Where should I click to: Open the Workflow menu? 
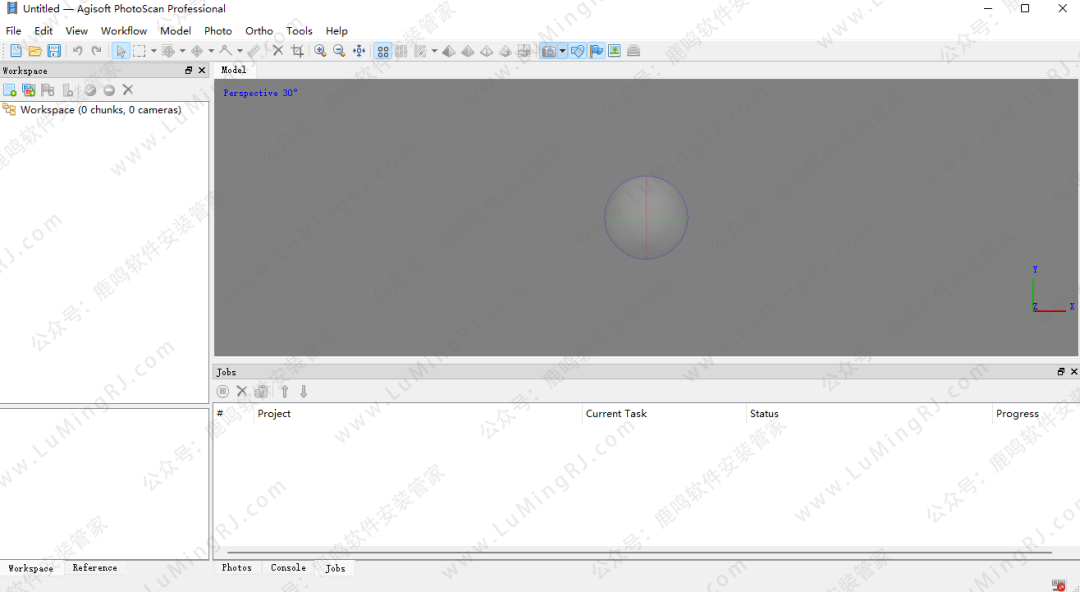(x=123, y=31)
